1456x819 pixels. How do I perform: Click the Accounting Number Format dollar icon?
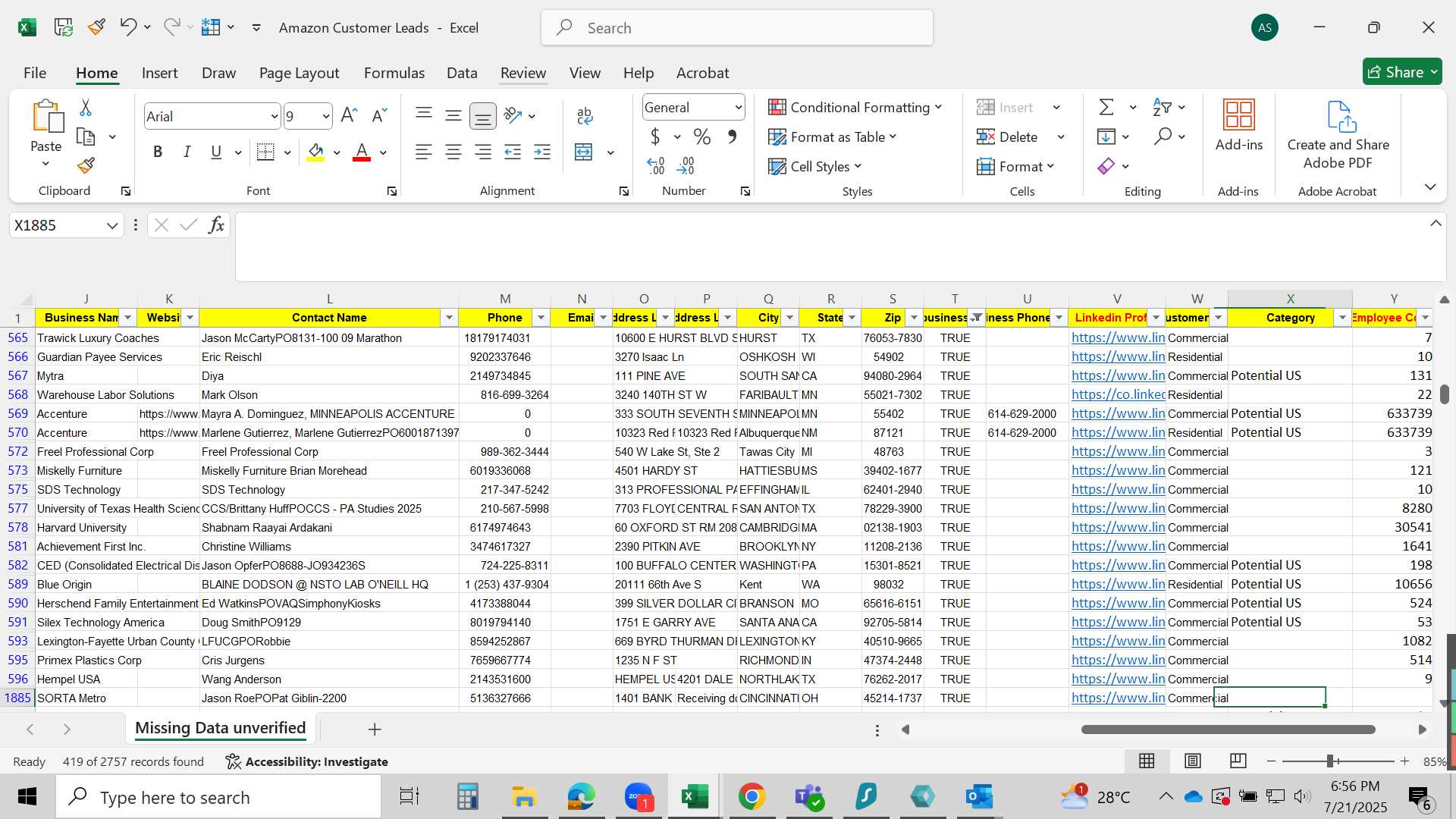[x=655, y=137]
